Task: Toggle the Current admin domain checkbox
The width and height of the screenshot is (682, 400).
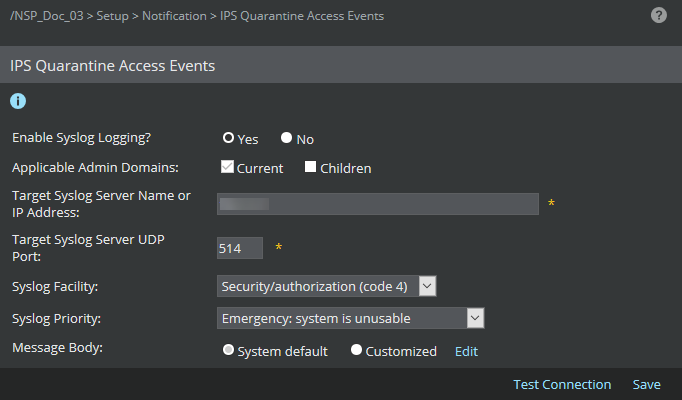Action: 227,167
